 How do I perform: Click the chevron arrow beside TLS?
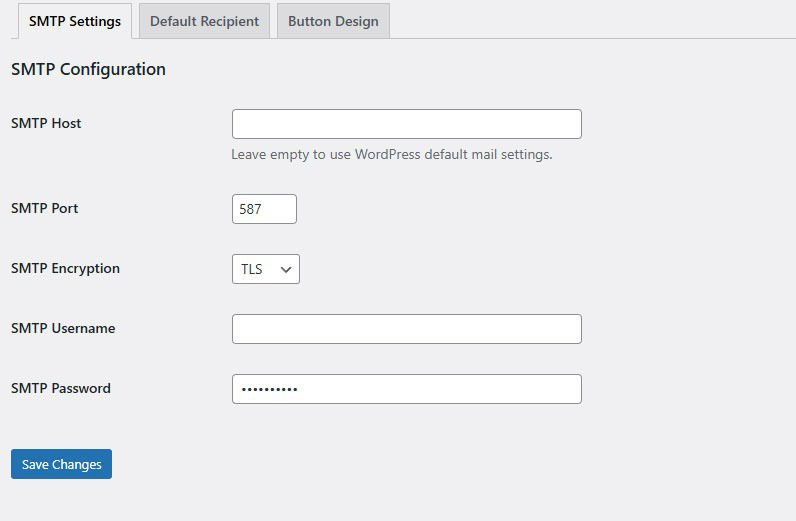(286, 270)
